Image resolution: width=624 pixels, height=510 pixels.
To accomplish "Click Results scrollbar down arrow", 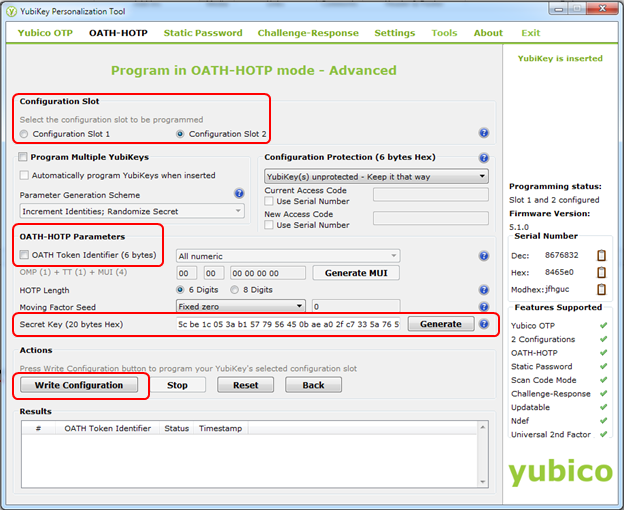I will tap(483, 481).
